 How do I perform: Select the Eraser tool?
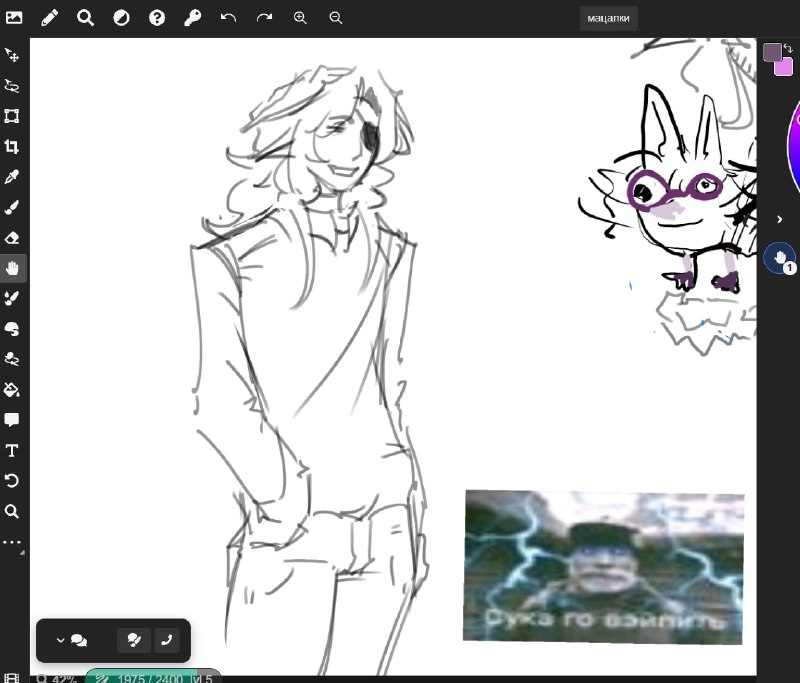(x=12, y=238)
